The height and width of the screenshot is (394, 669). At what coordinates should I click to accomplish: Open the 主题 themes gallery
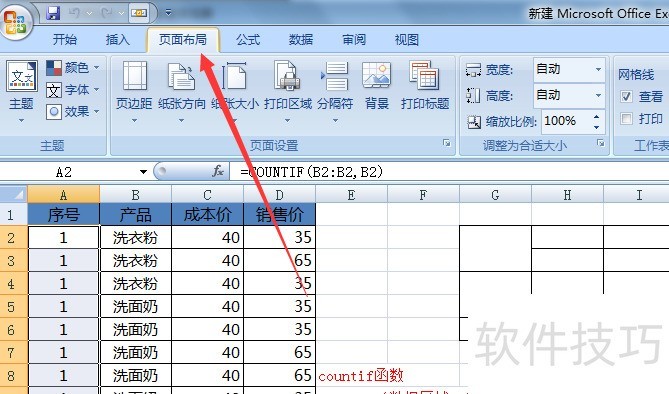tap(21, 91)
